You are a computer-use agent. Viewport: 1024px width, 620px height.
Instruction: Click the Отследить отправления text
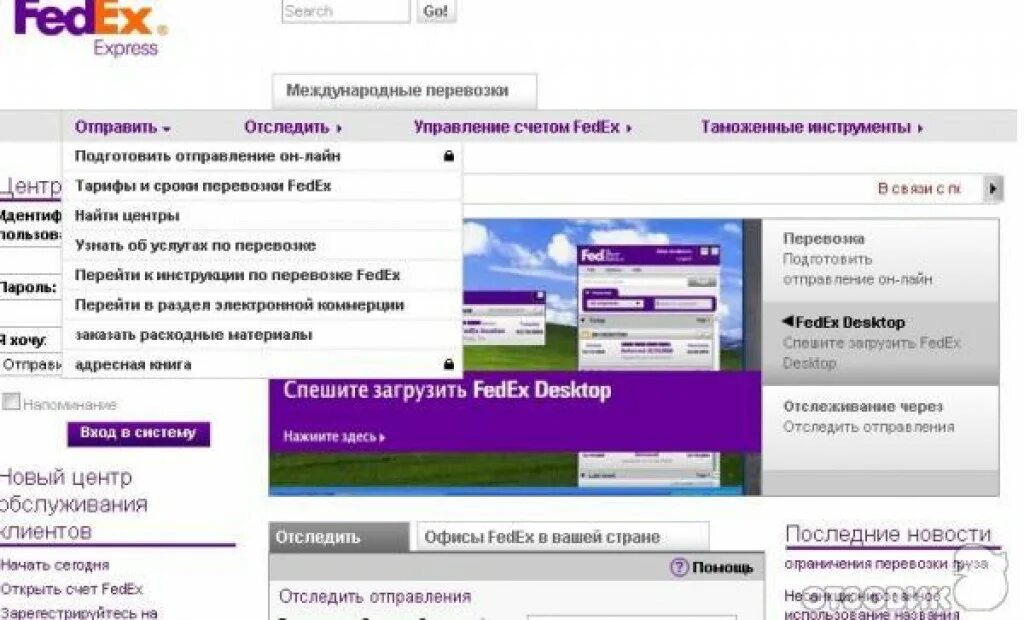(375, 596)
